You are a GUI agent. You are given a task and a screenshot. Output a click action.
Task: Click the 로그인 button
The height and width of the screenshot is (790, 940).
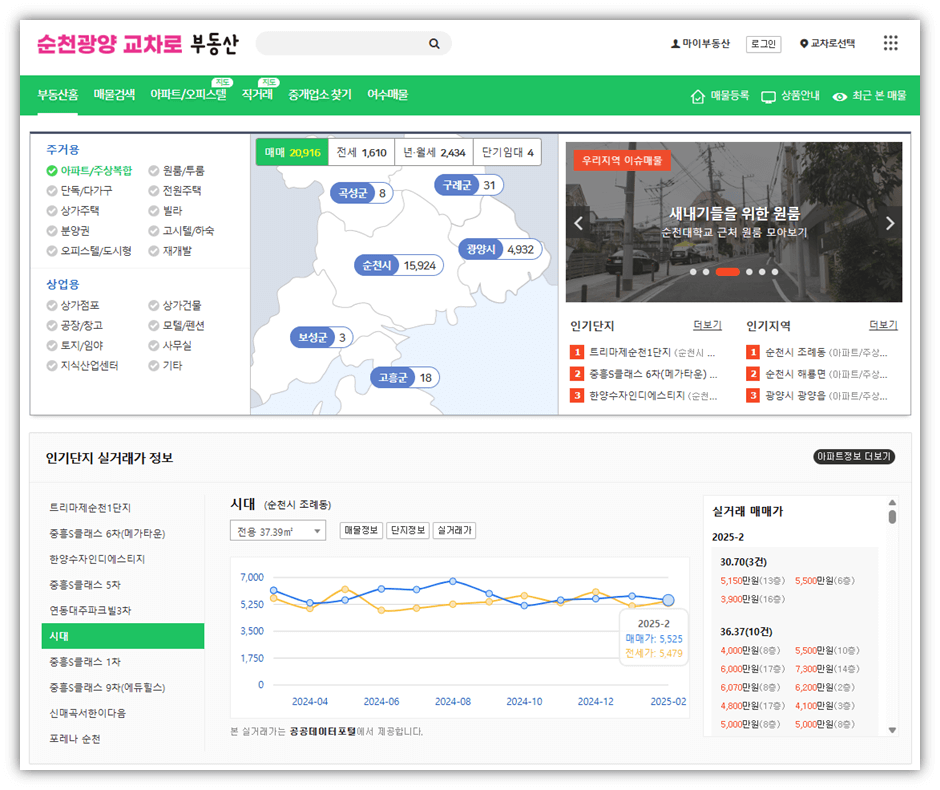[x=763, y=43]
